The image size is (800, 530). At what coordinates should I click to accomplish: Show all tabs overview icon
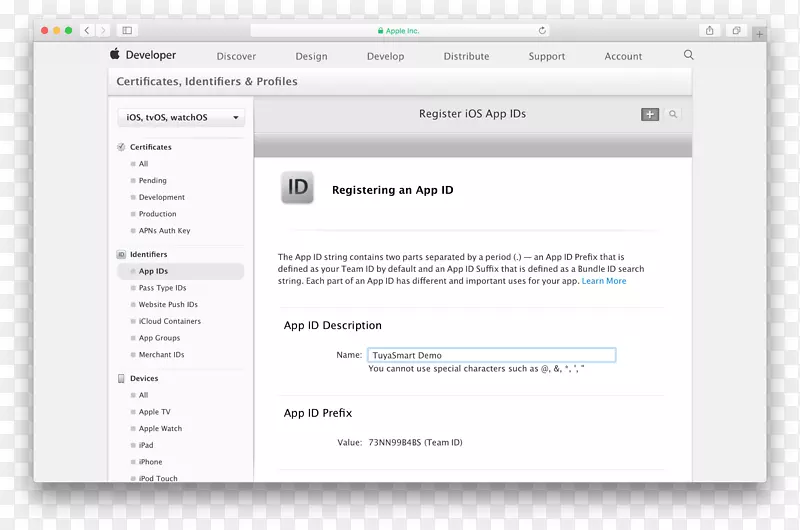coord(736,31)
